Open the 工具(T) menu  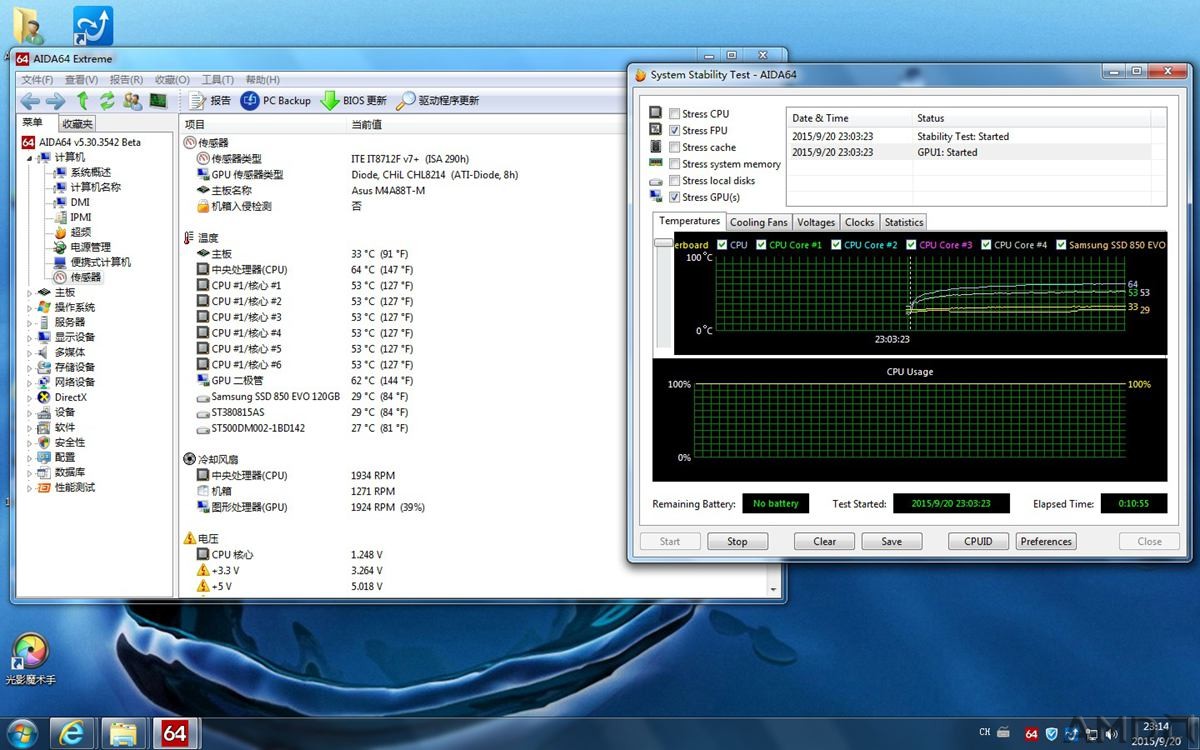217,80
